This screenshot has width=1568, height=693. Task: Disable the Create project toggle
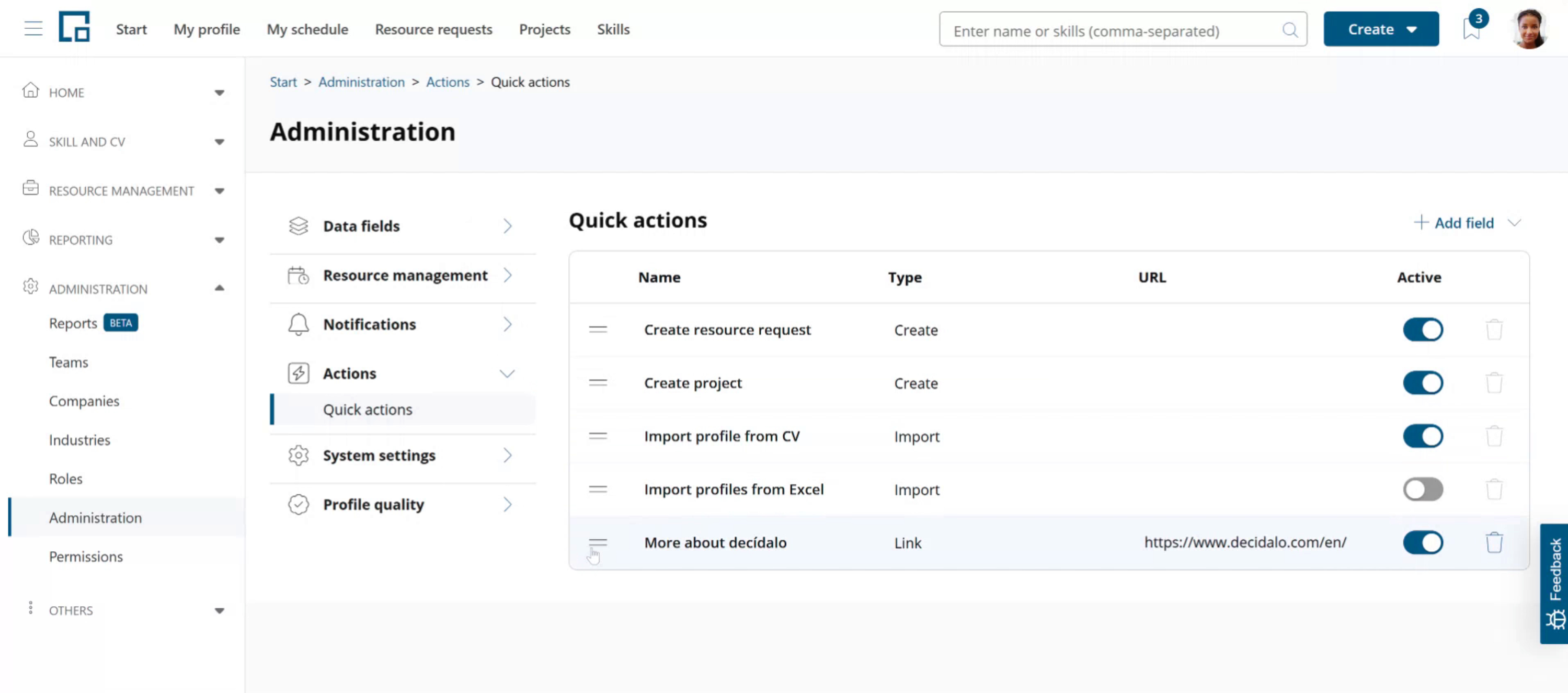click(x=1423, y=383)
